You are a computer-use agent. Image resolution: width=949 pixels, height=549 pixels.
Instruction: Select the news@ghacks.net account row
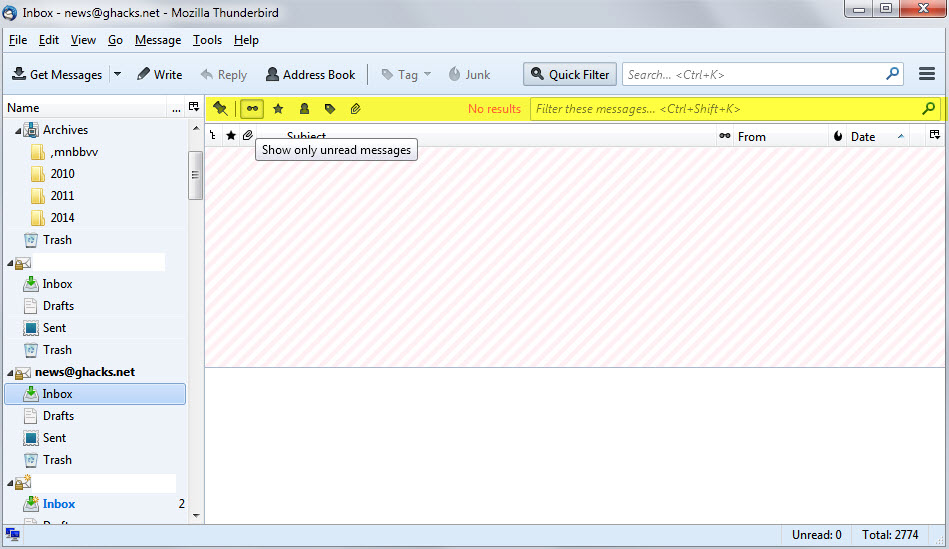(85, 372)
